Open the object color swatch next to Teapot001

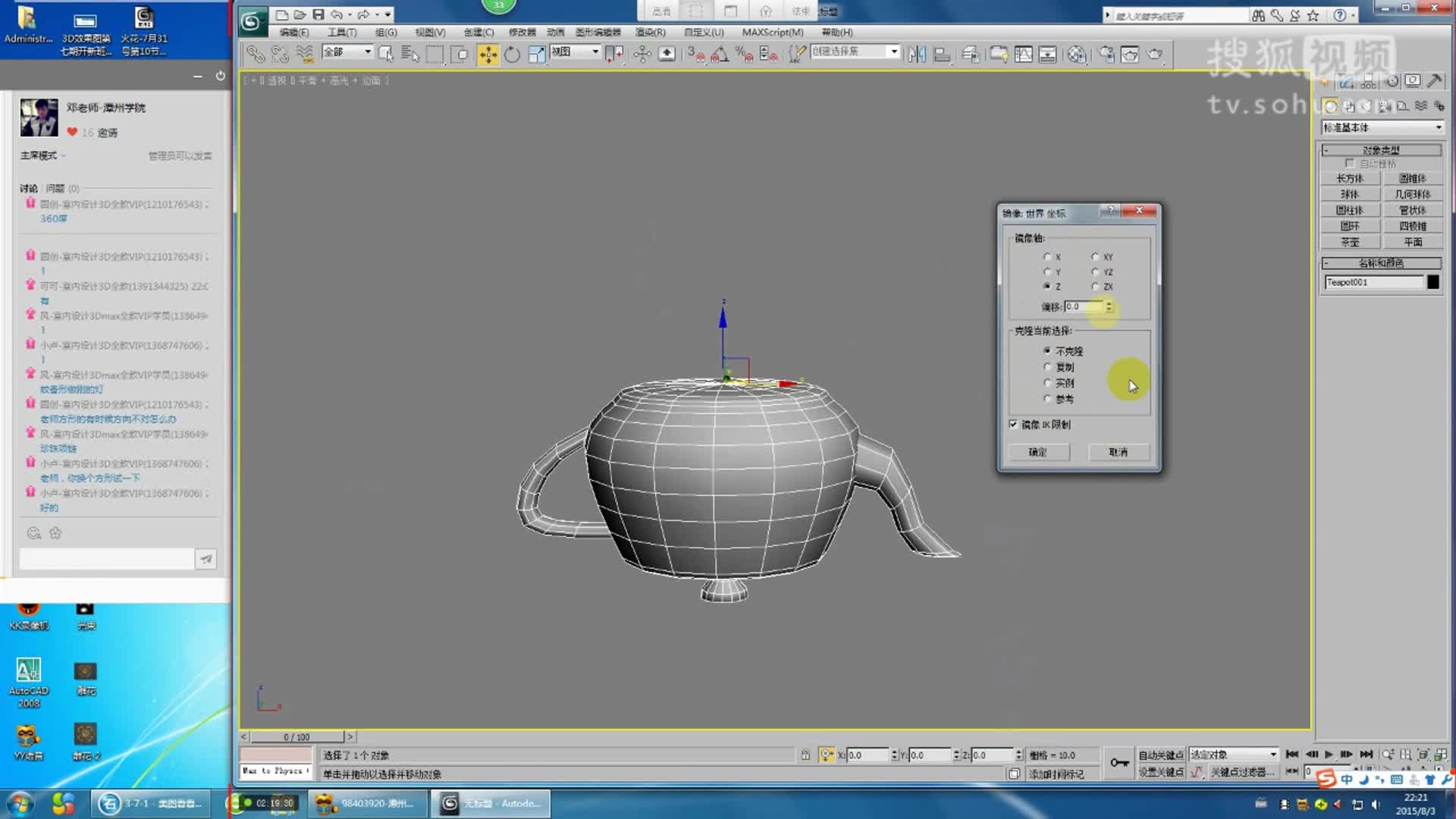[1432, 281]
